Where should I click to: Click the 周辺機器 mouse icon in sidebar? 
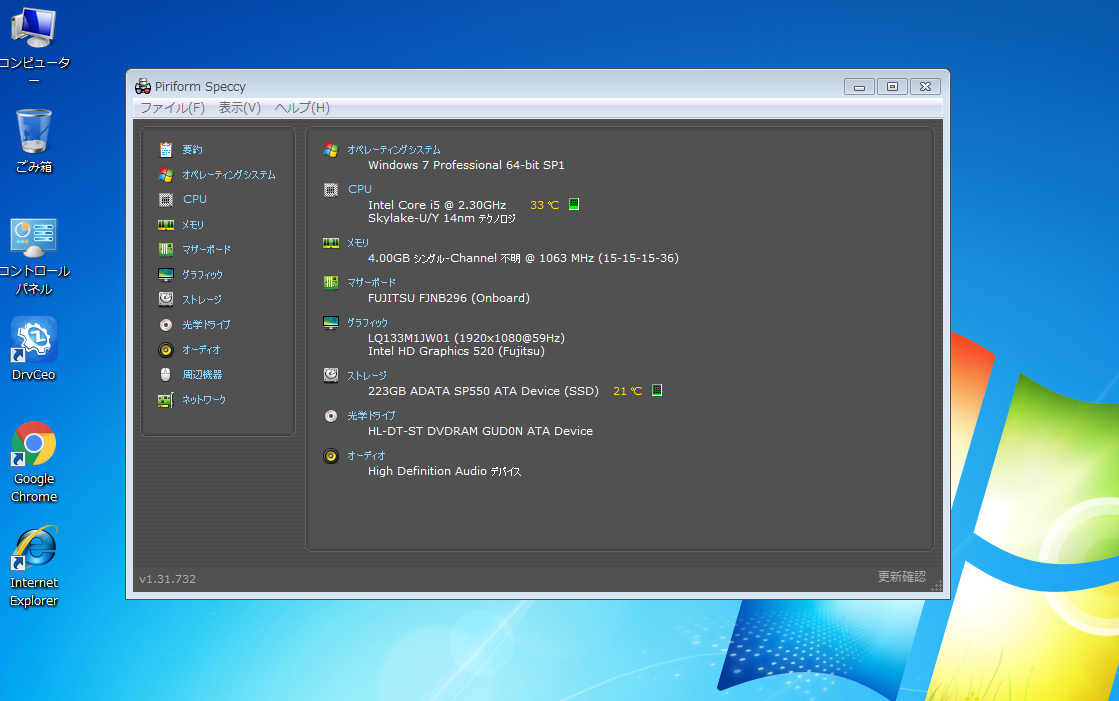coord(166,374)
